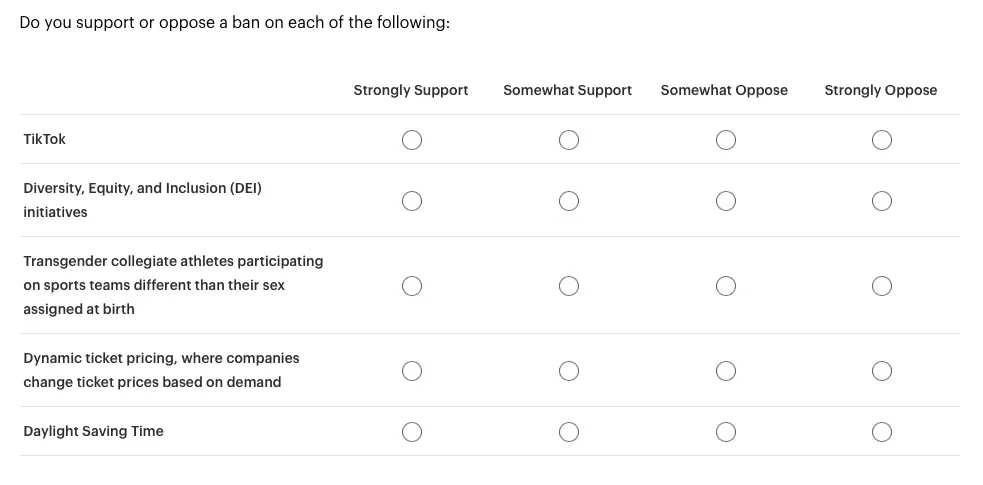Viewport: 983px width, 485px height.
Task: Mark Somewhat Oppose for dynamic ticket pricing
Action: (725, 371)
